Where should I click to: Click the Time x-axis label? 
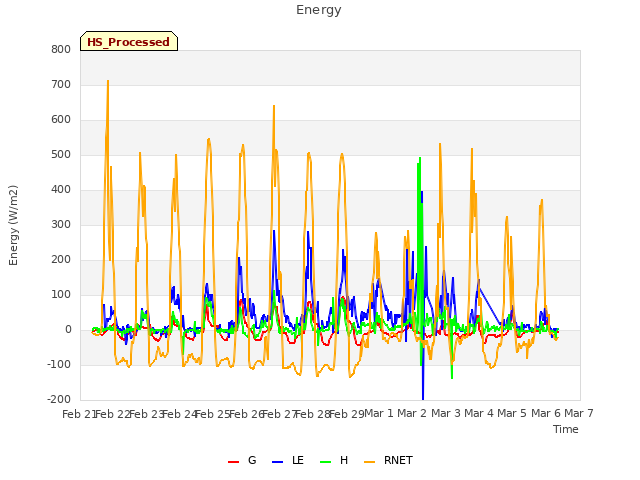(x=566, y=429)
